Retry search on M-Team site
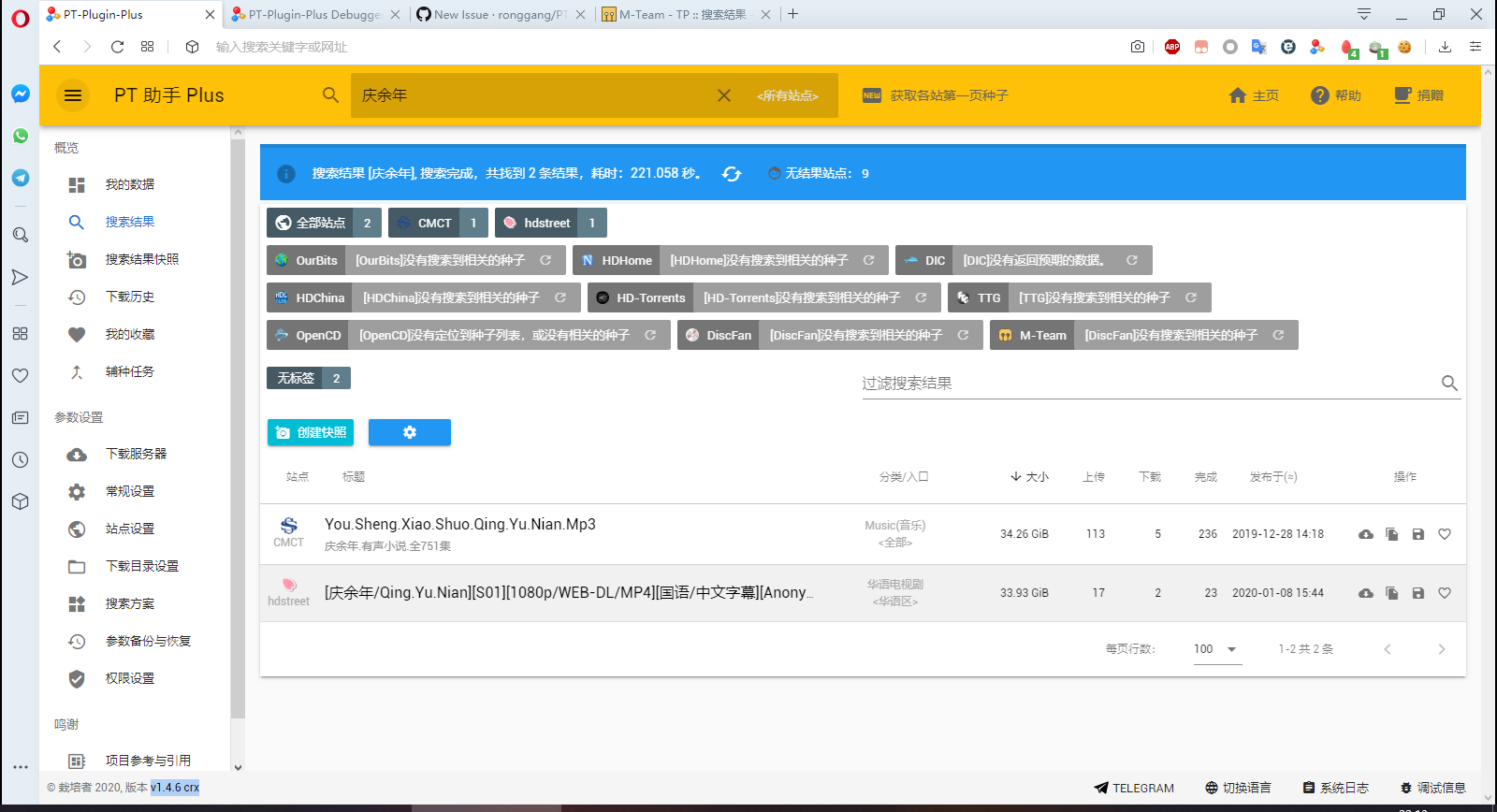 click(x=1278, y=335)
